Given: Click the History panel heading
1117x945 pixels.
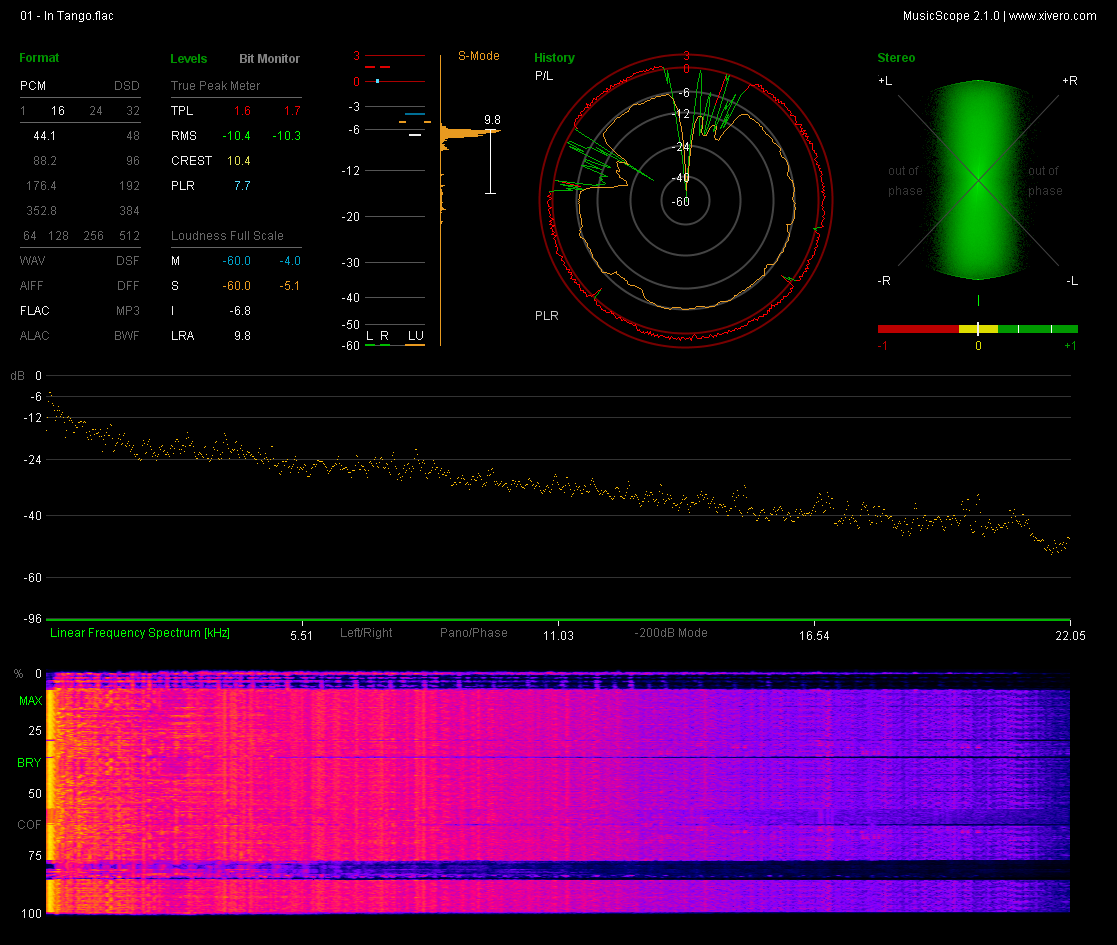Looking at the screenshot, I should (x=554, y=58).
